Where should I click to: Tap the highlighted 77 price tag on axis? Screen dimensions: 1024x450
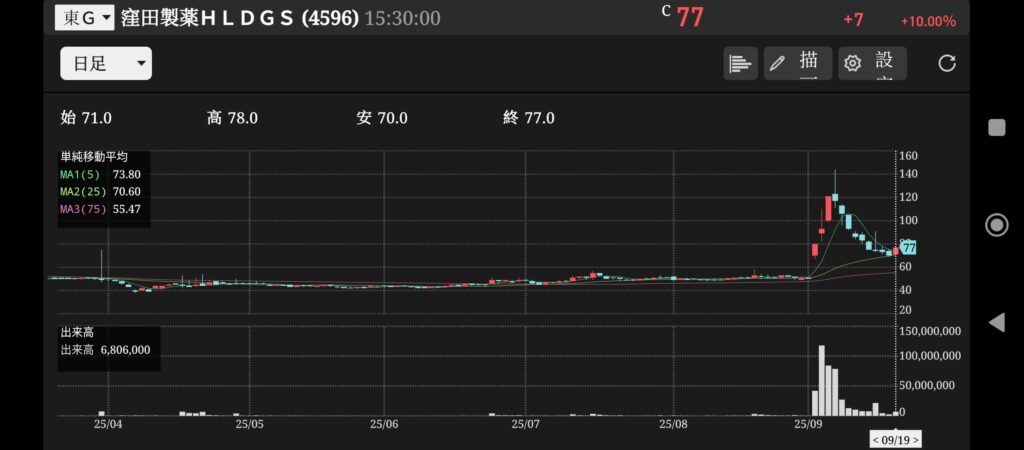(x=909, y=248)
